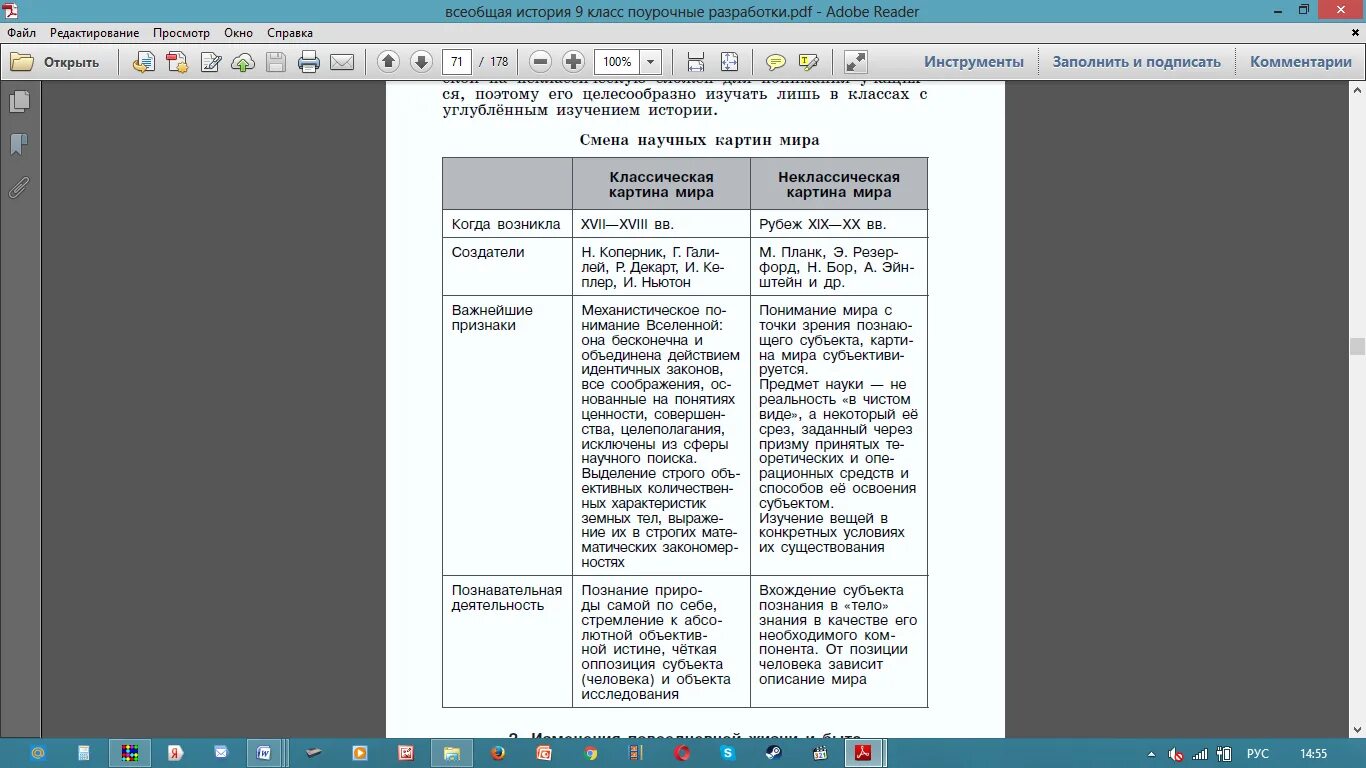
Task: Click the fit width scrolling icon
Action: tap(696, 62)
